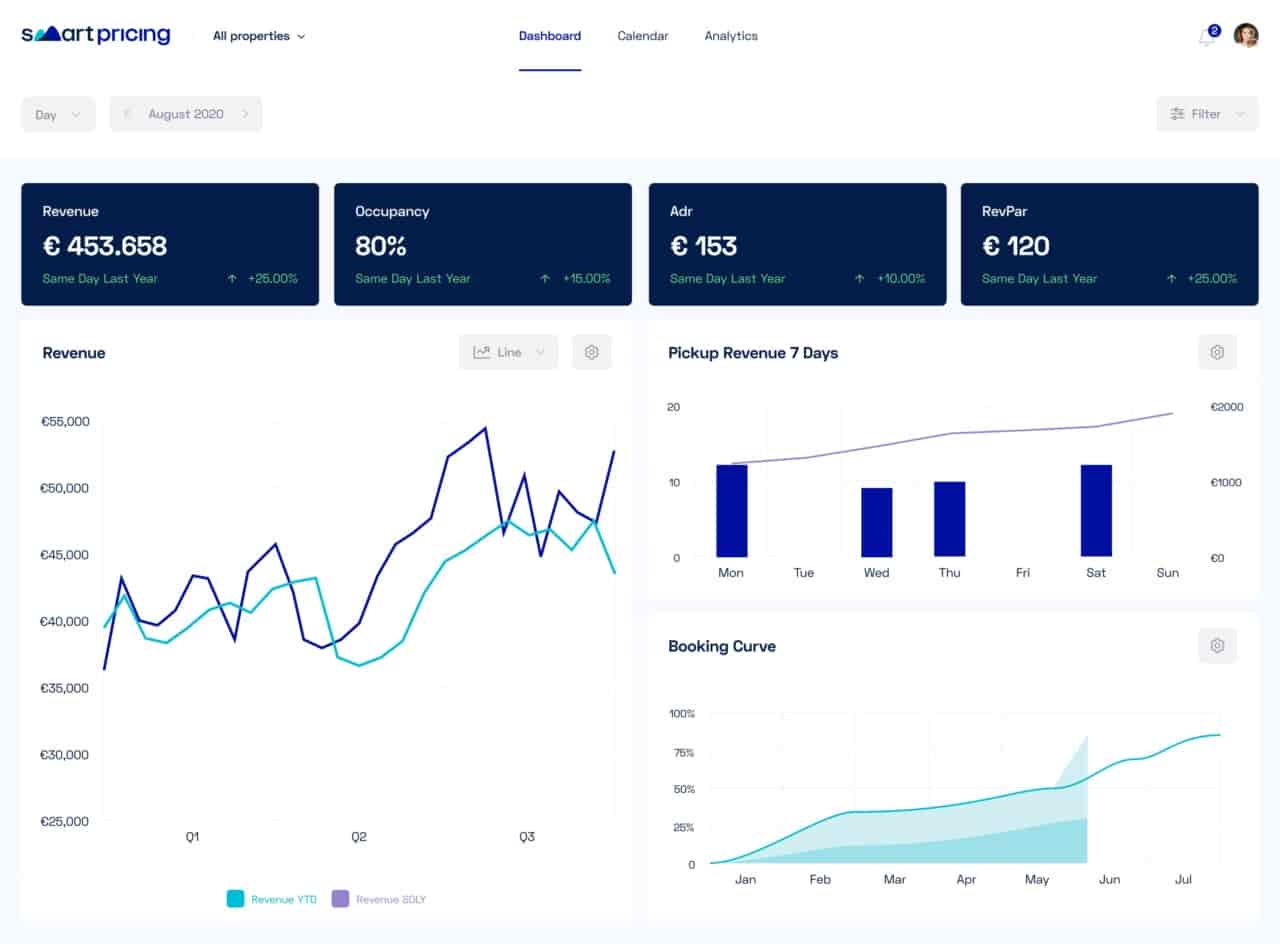This screenshot has width=1280, height=944.
Task: Click the Pickup Revenue 7 Days title
Action: point(753,353)
